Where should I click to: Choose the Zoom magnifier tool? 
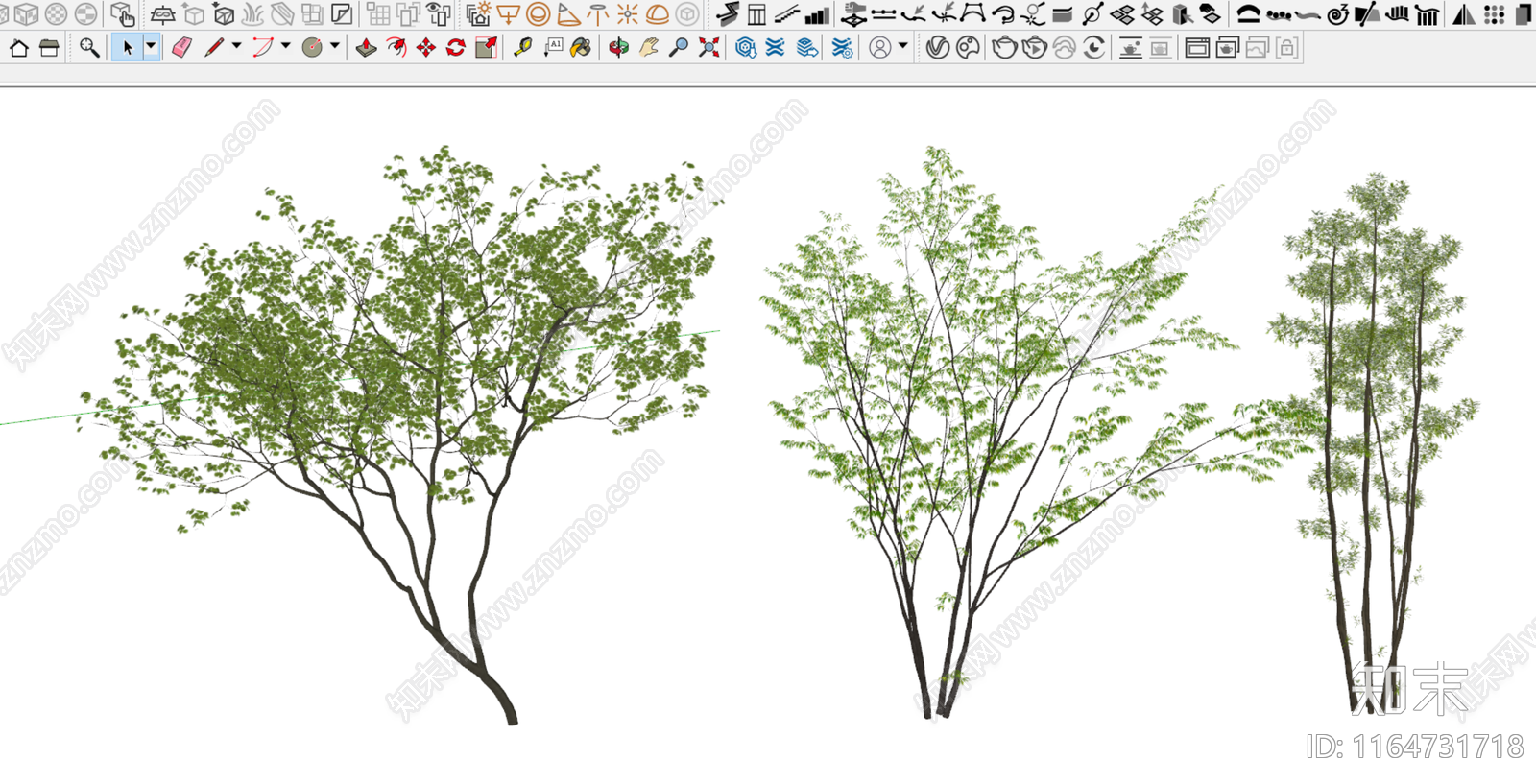point(679,47)
